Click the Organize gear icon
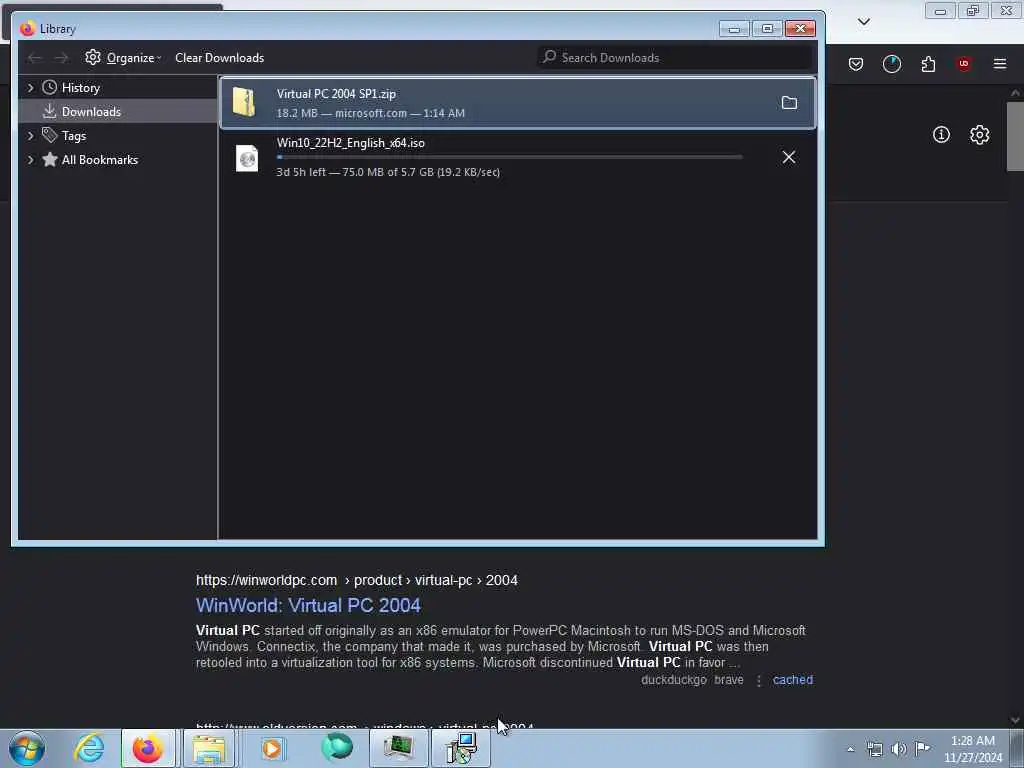This screenshot has width=1024, height=768. click(93, 57)
